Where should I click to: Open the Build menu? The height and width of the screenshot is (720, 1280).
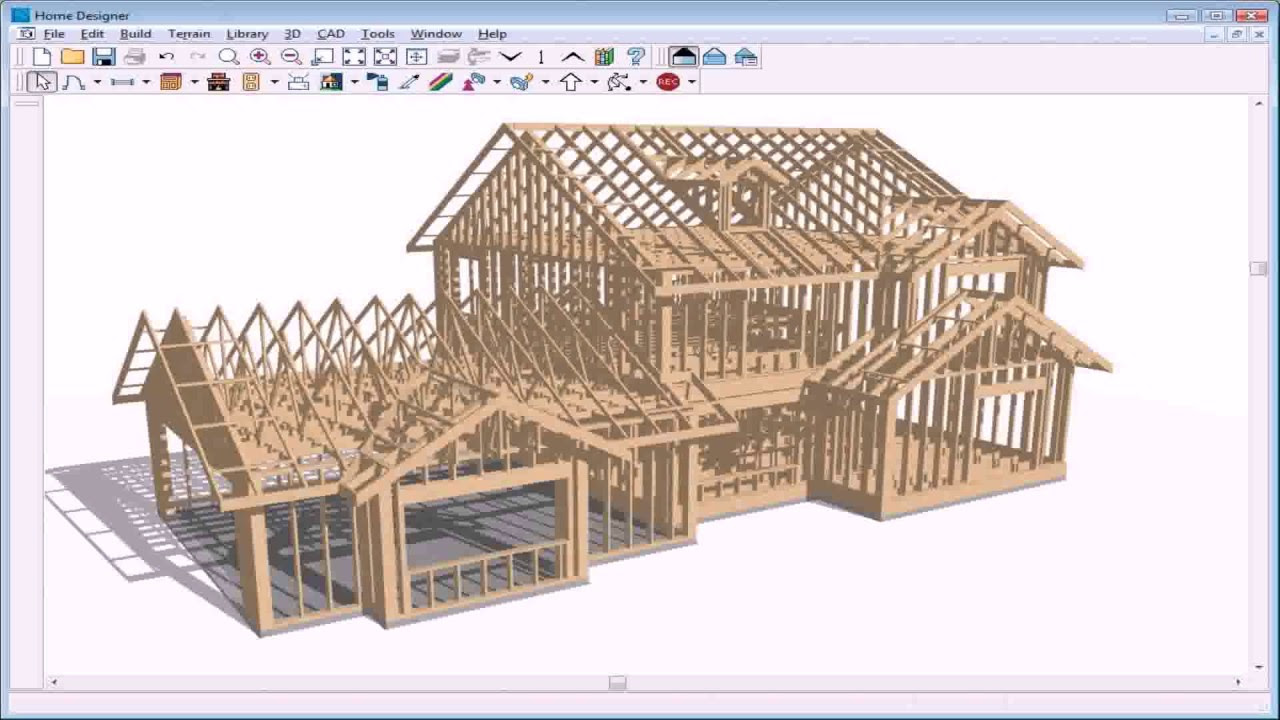click(136, 34)
